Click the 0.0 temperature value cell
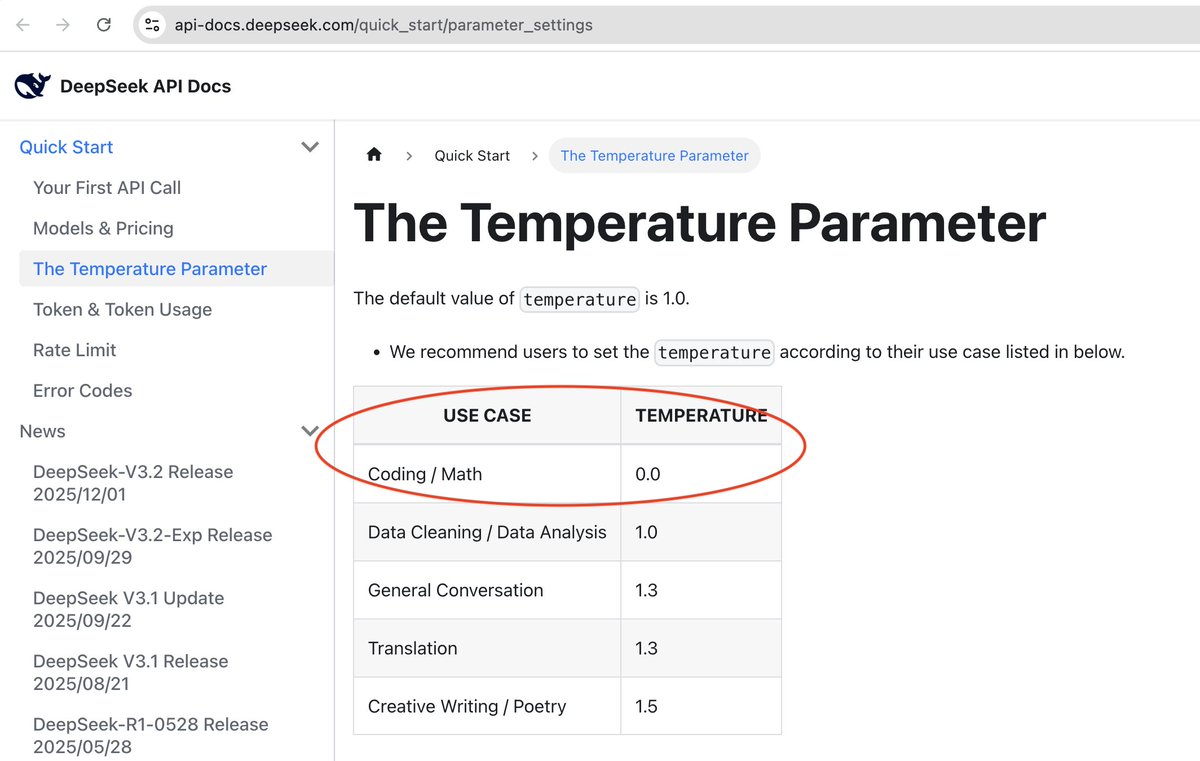The width and height of the screenshot is (1200, 761). pyautogui.click(x=701, y=474)
